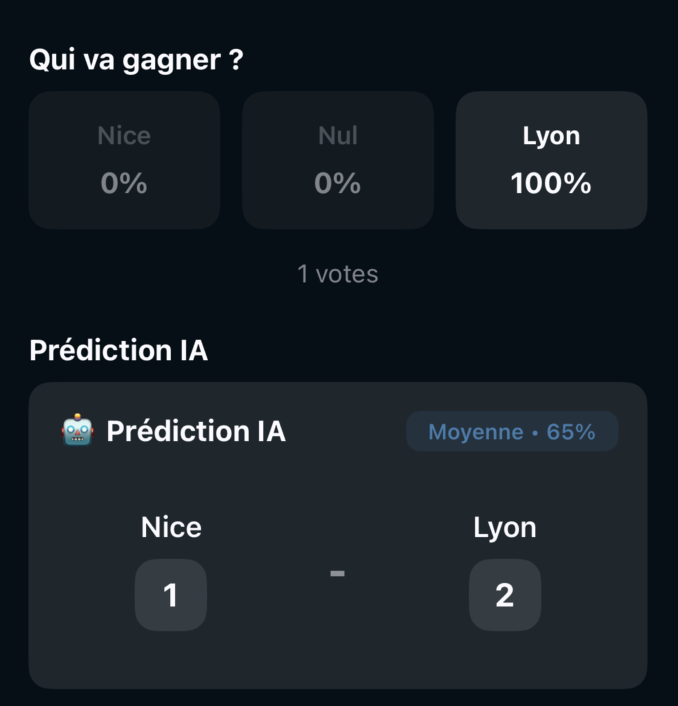Image resolution: width=678 pixels, height=706 pixels.
Task: Tap the 0% value under Nice
Action: coord(124,184)
